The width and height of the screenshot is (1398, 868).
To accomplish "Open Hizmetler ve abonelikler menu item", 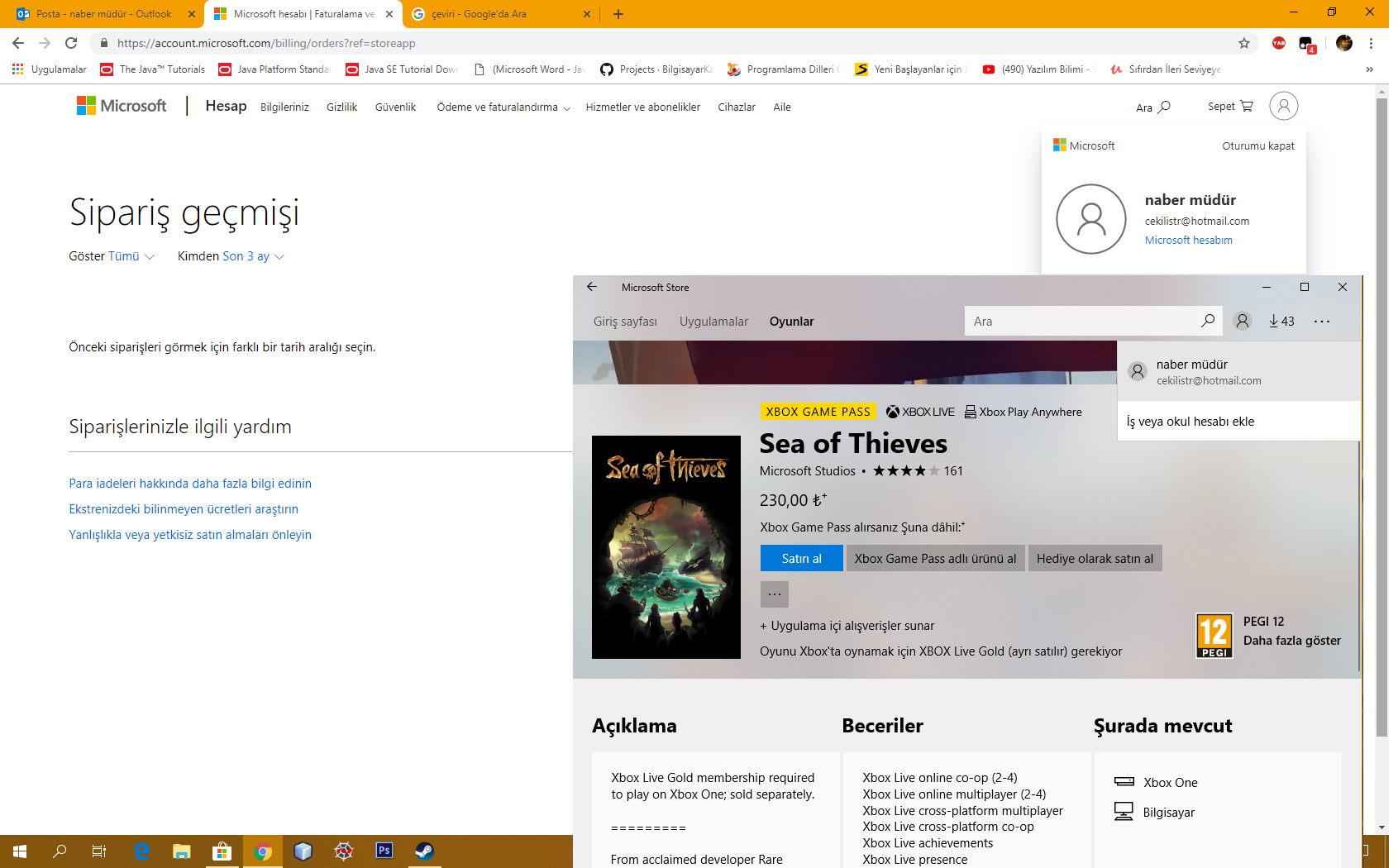I will 642,107.
